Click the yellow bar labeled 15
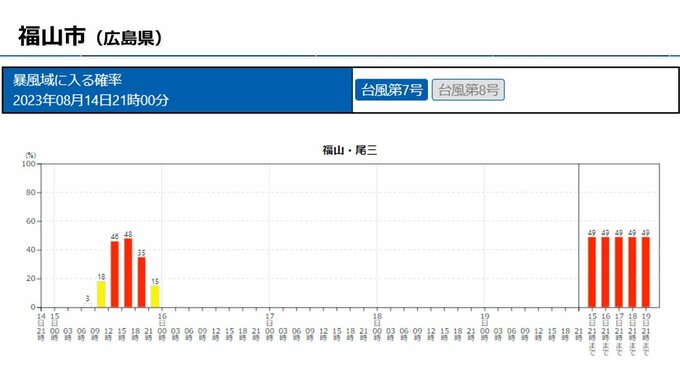680x382 pixels. click(x=155, y=296)
